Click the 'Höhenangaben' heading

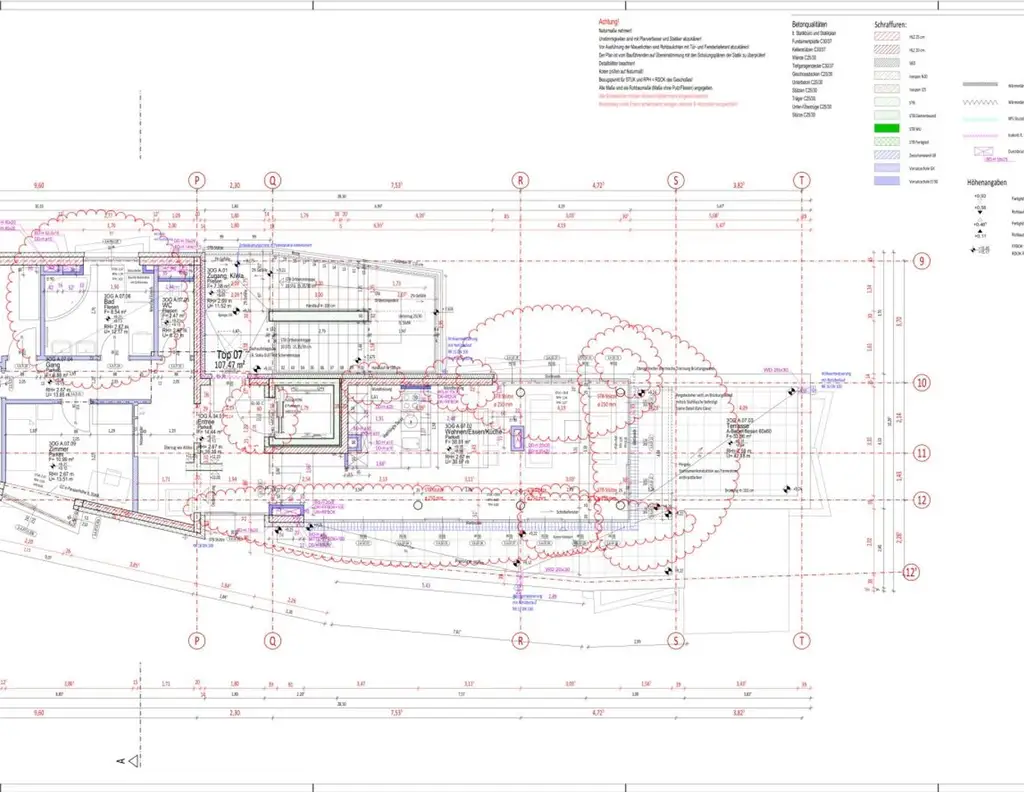(987, 183)
